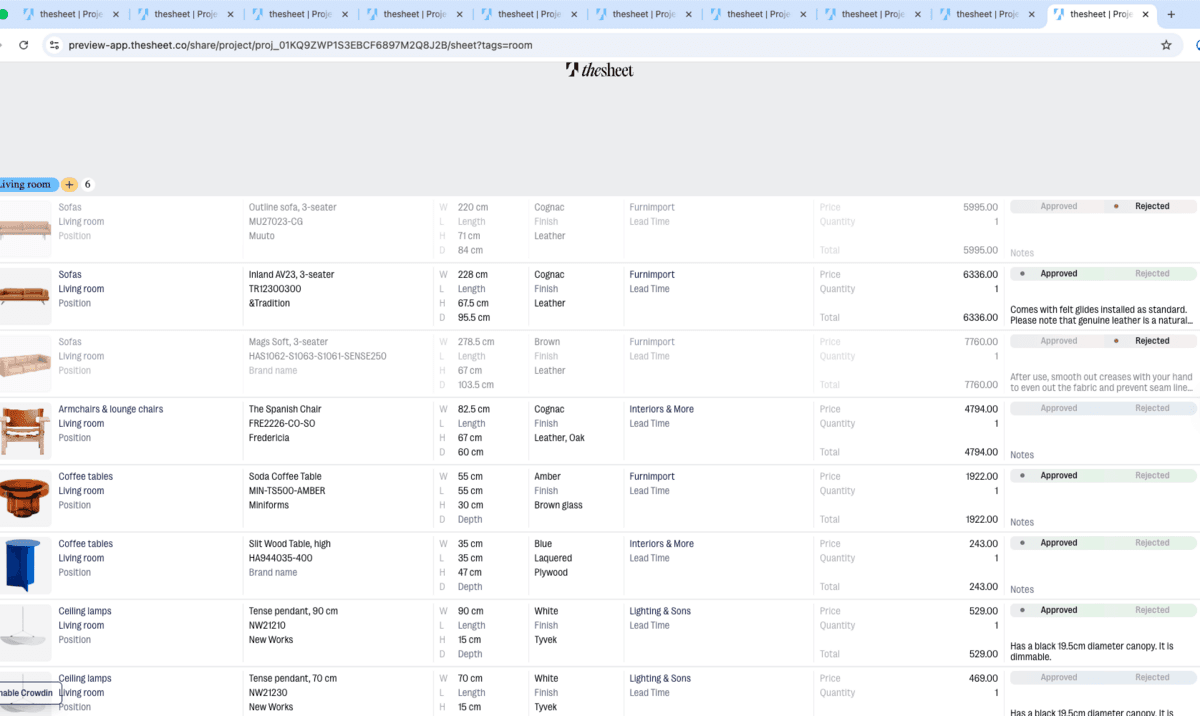This screenshot has height=716, width=1200.
Task: Reject The Spanish Chair
Action: point(1152,408)
